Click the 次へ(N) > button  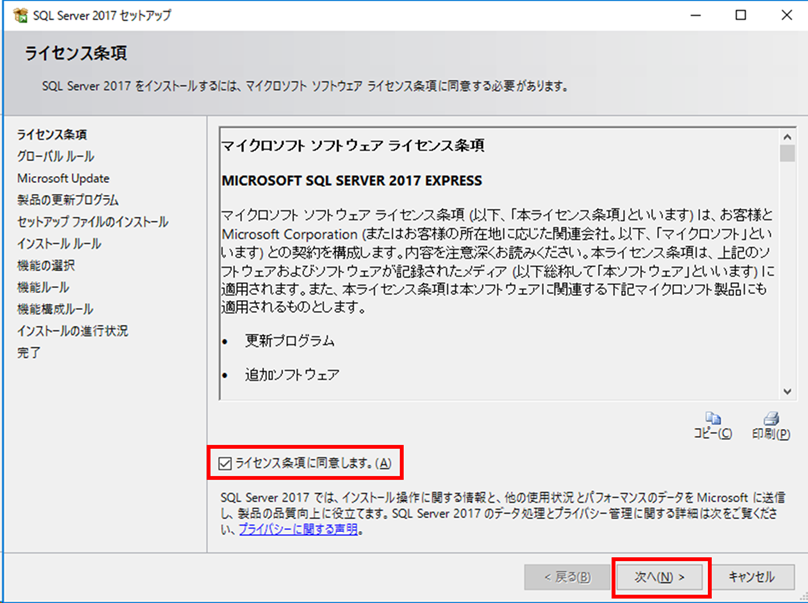[x=659, y=577]
